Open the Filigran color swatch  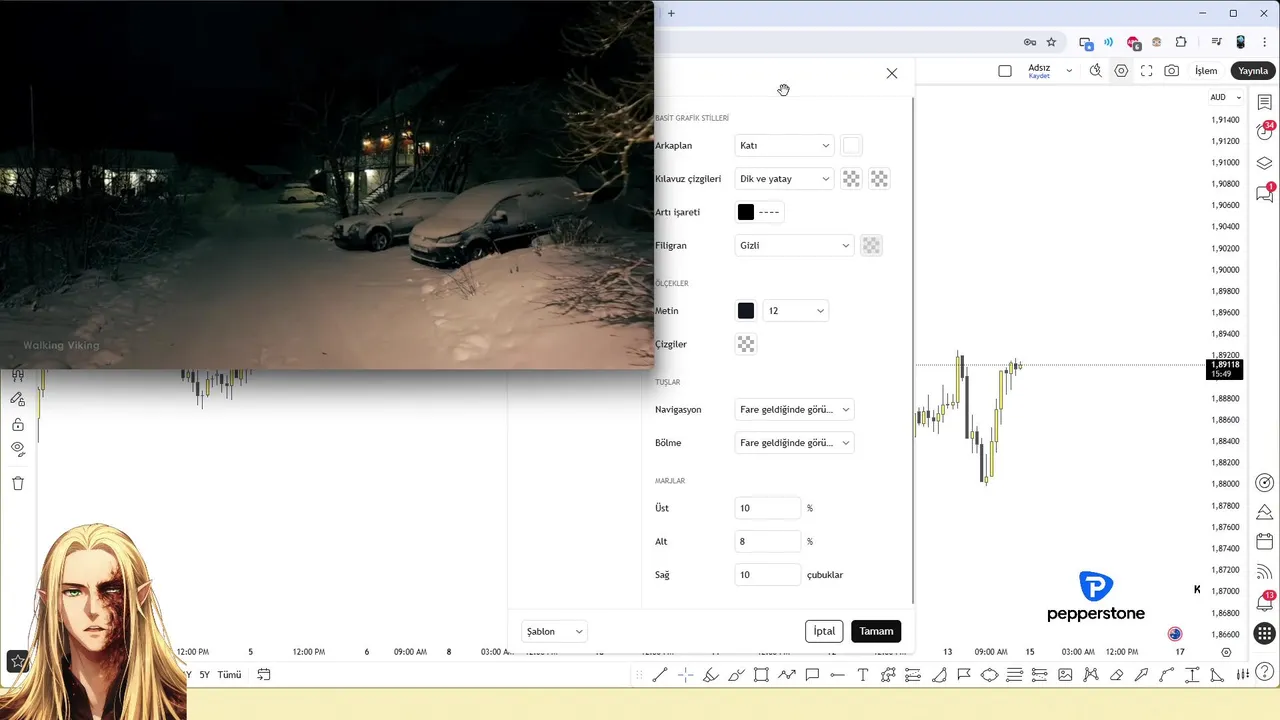[x=872, y=245]
